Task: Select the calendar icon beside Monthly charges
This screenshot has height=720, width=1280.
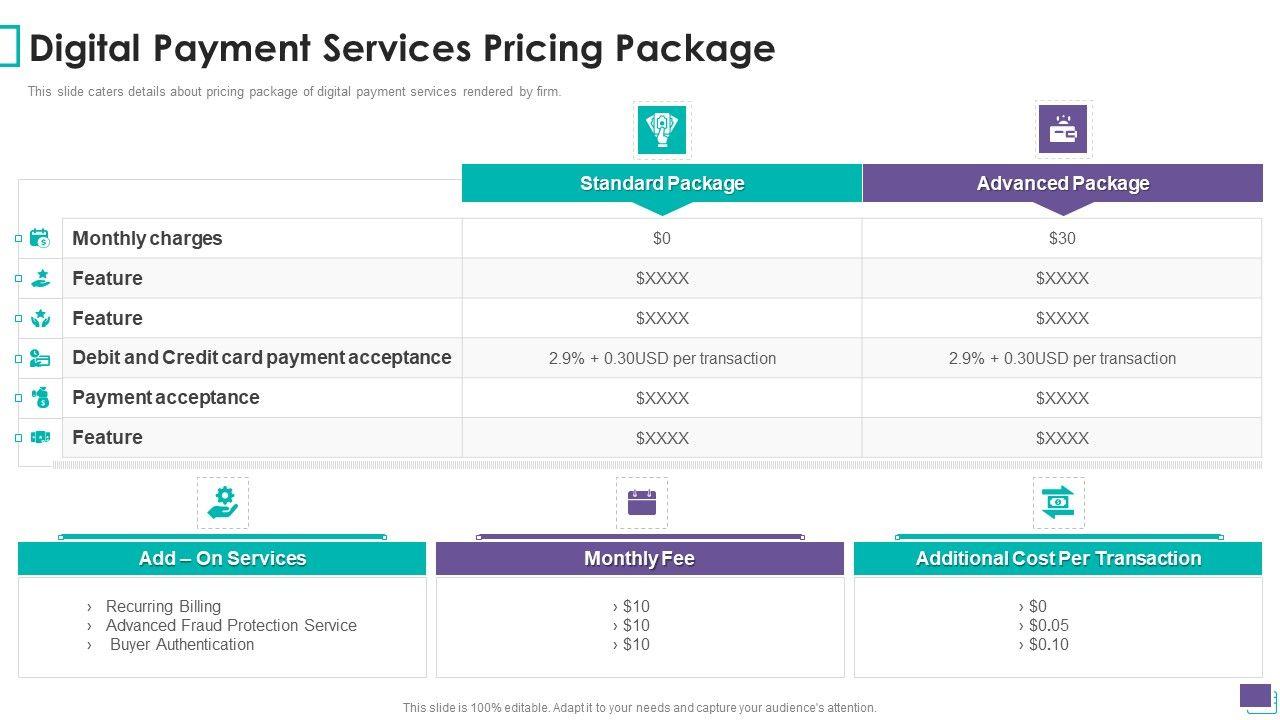Action: [40, 238]
